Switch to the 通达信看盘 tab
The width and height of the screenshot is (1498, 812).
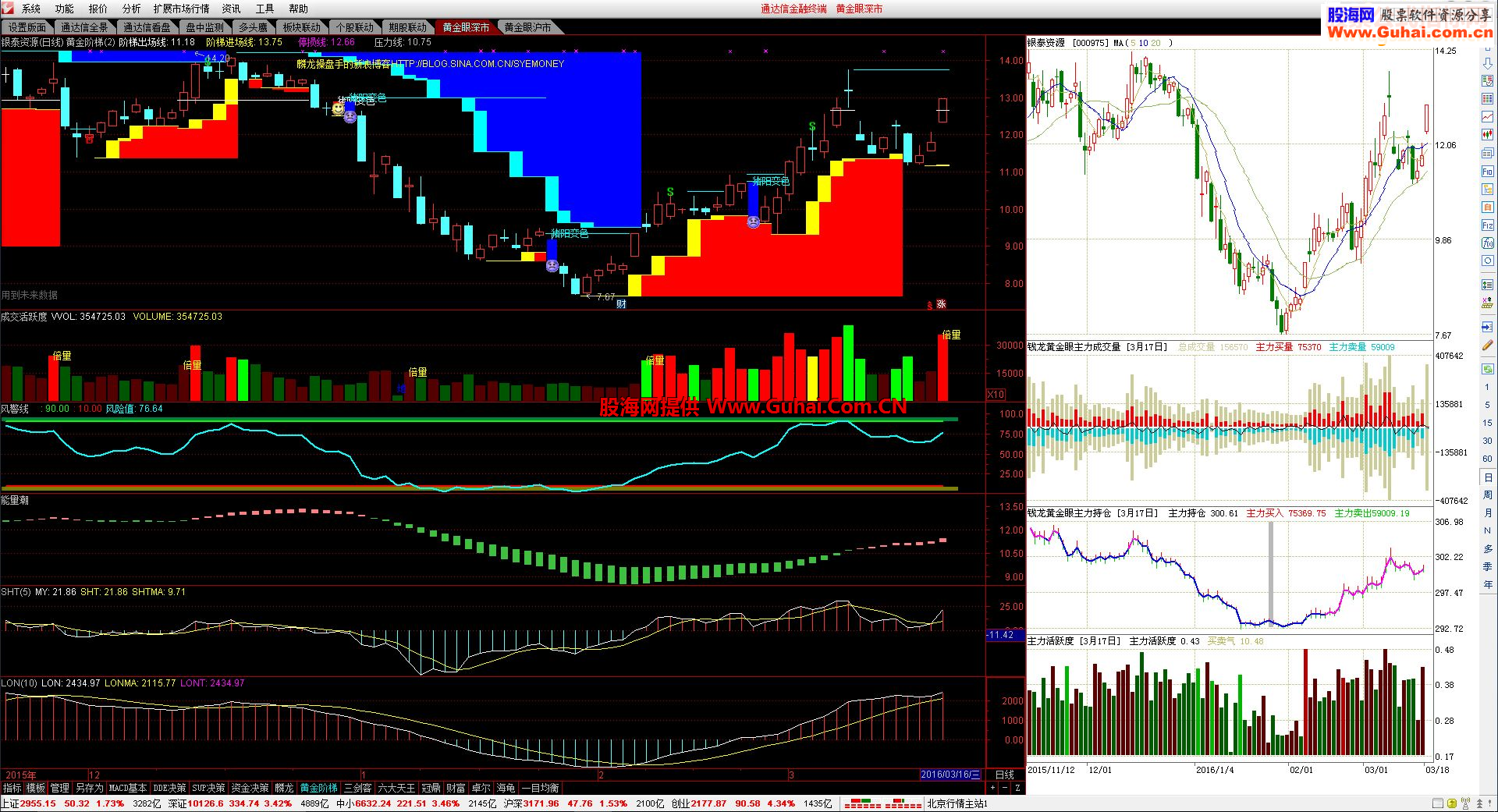(x=147, y=27)
